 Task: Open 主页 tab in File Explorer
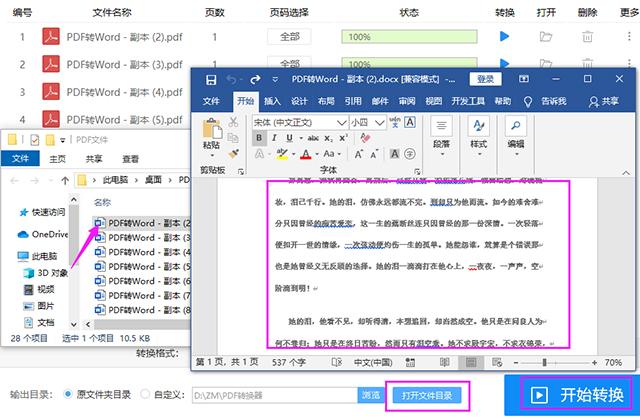click(x=58, y=159)
